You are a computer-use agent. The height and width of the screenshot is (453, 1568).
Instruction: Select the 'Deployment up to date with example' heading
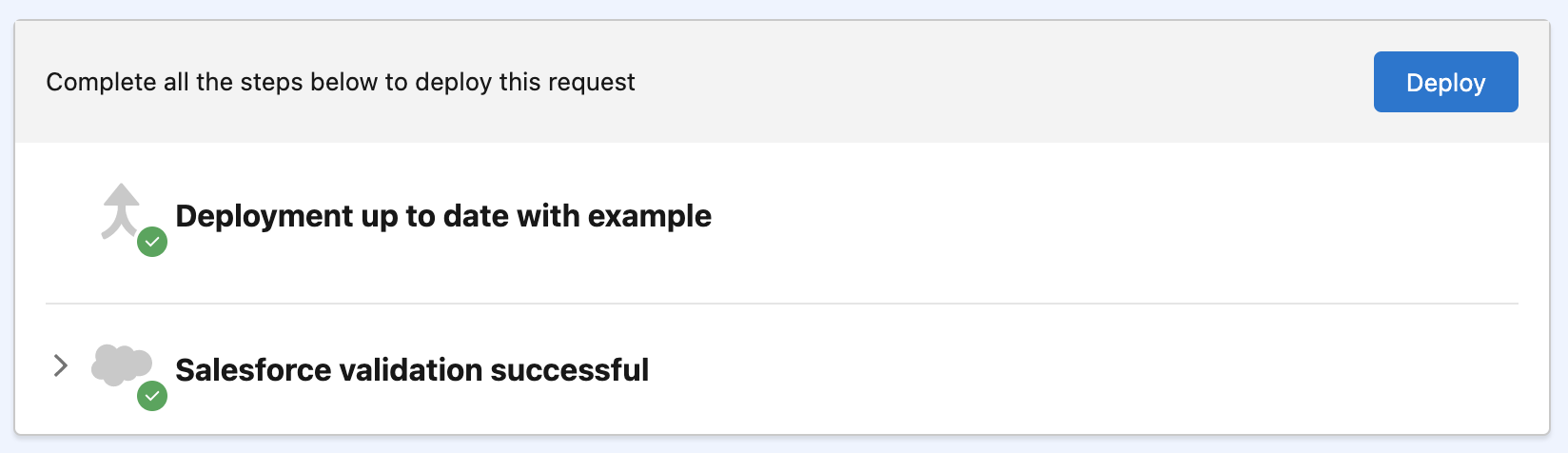[443, 216]
